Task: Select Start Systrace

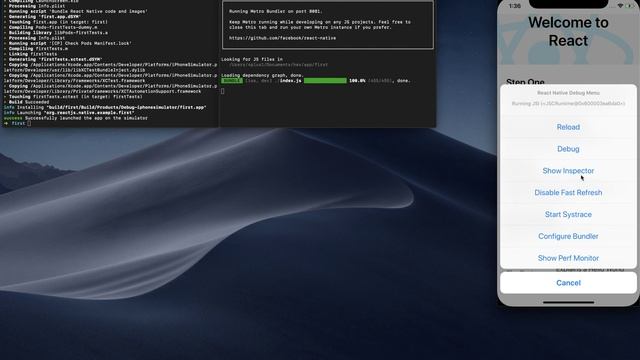Action: pos(568,214)
